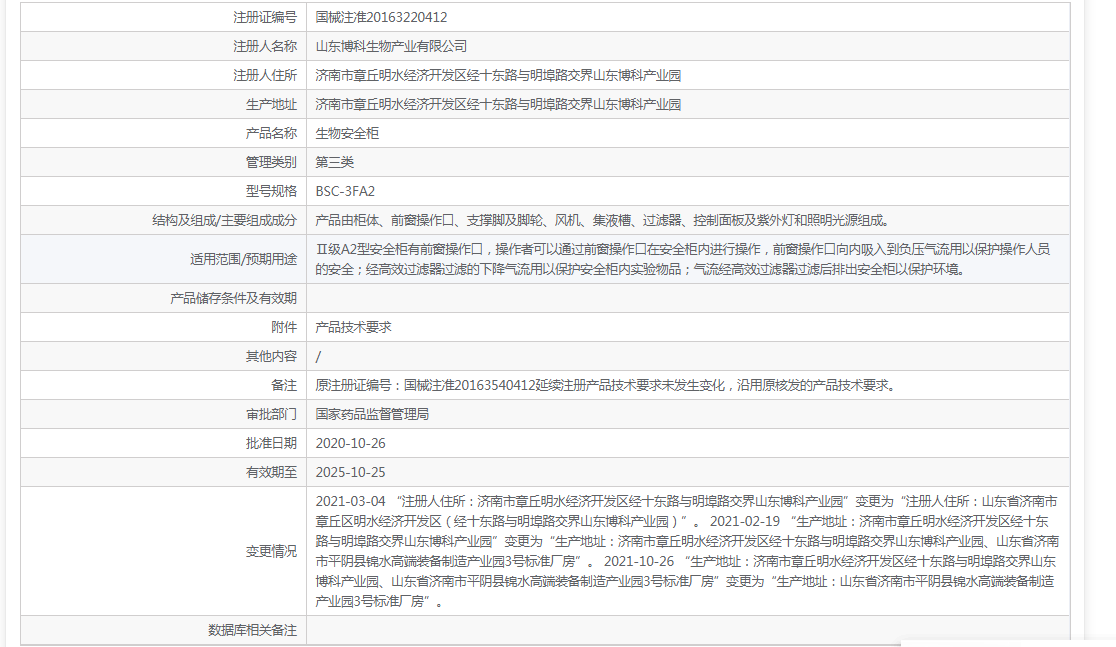Screen dimensions: 1116x647
Task: Click attachment value 产品技术要求
Action: coord(353,327)
